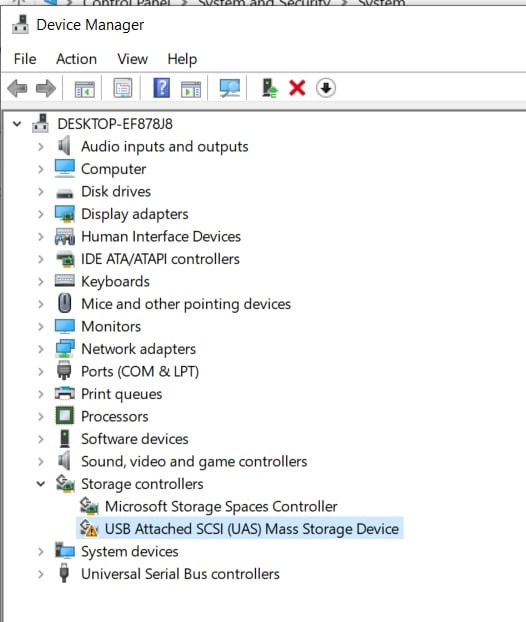Click the Microsoft Storage Spaces Controller icon
Image resolution: width=526 pixels, height=622 pixels.
[88, 506]
